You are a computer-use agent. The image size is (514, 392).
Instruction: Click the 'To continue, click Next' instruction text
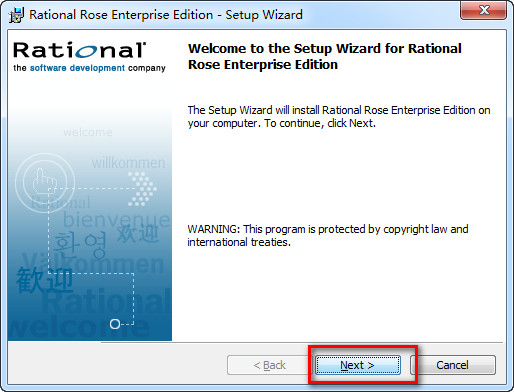tap(320, 123)
